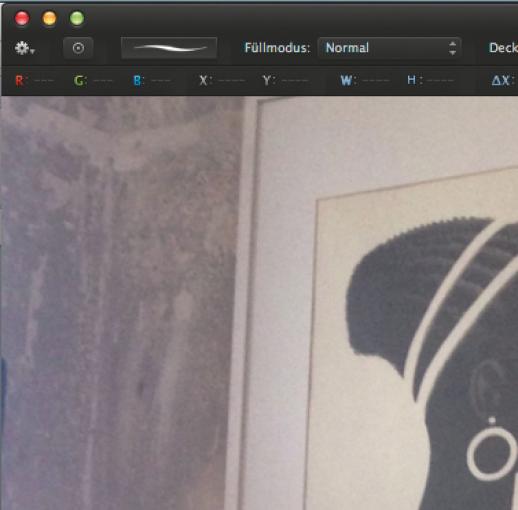
Task: Click the gray concrete wall area on canvas
Action: click(117, 300)
